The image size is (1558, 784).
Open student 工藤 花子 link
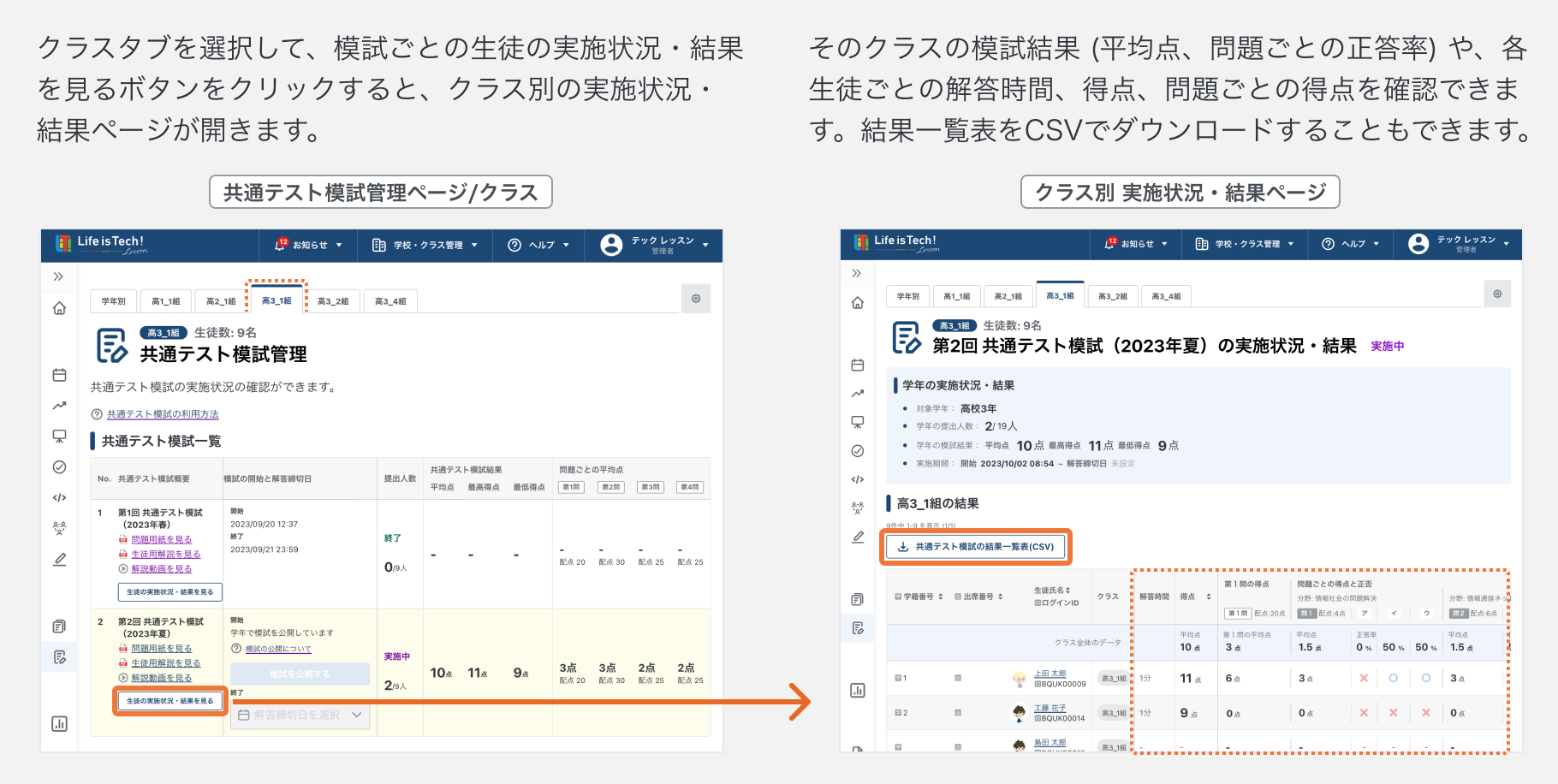point(1050,708)
